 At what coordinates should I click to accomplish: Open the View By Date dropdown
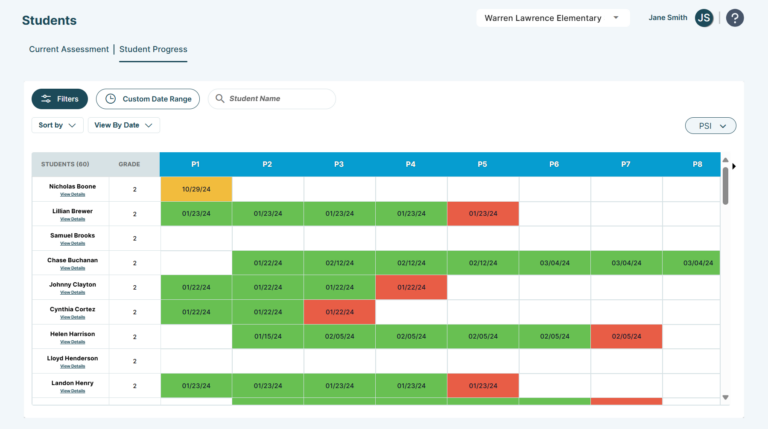click(123, 125)
